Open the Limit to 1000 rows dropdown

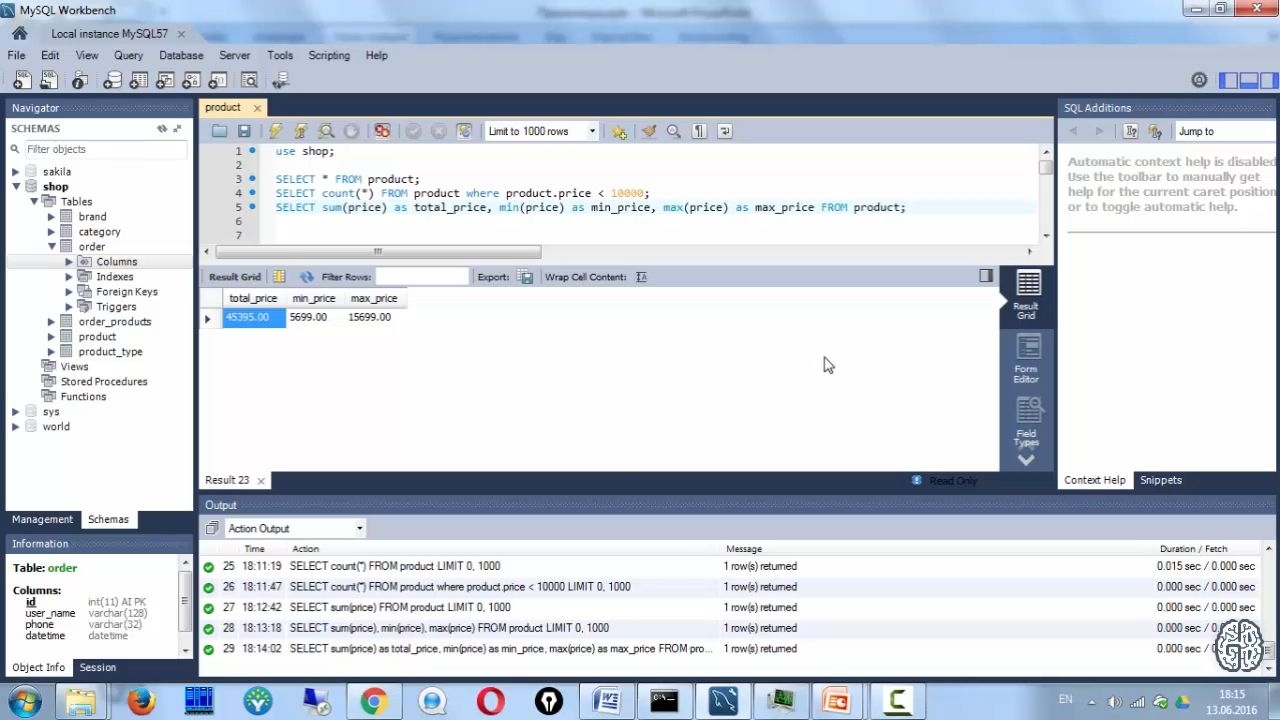coord(541,131)
